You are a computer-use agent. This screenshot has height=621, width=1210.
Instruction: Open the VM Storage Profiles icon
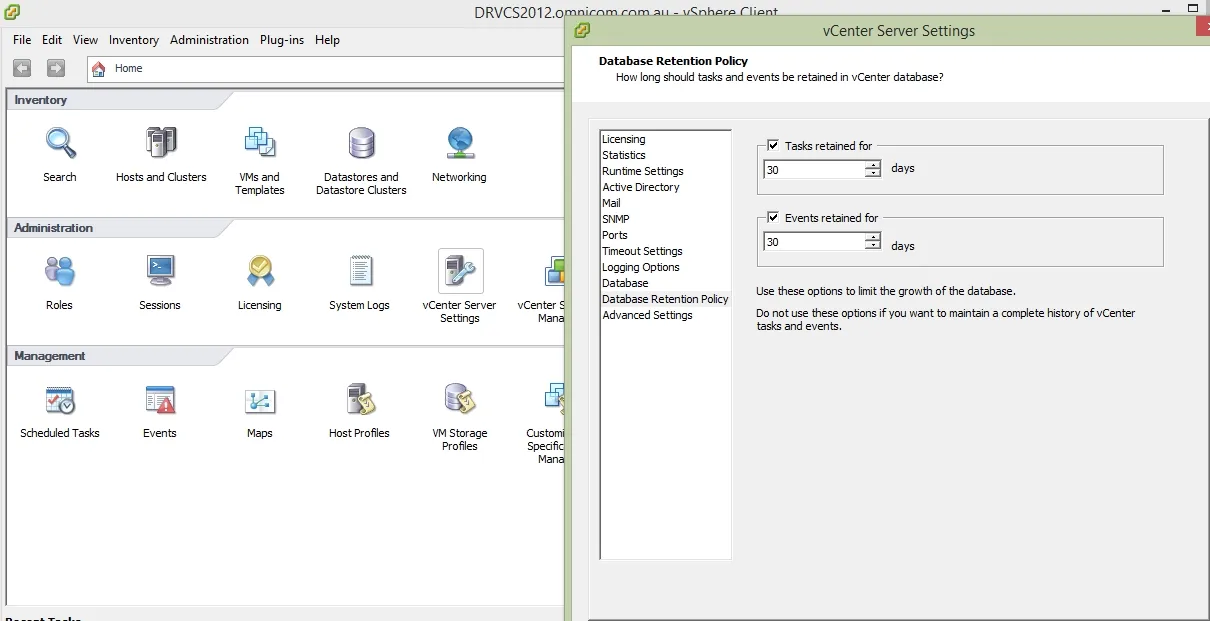(x=460, y=399)
